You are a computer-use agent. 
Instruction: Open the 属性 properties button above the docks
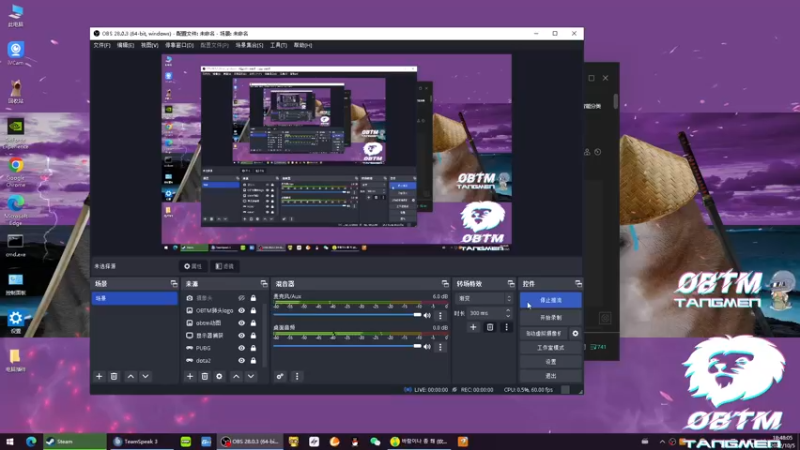tap(193, 266)
